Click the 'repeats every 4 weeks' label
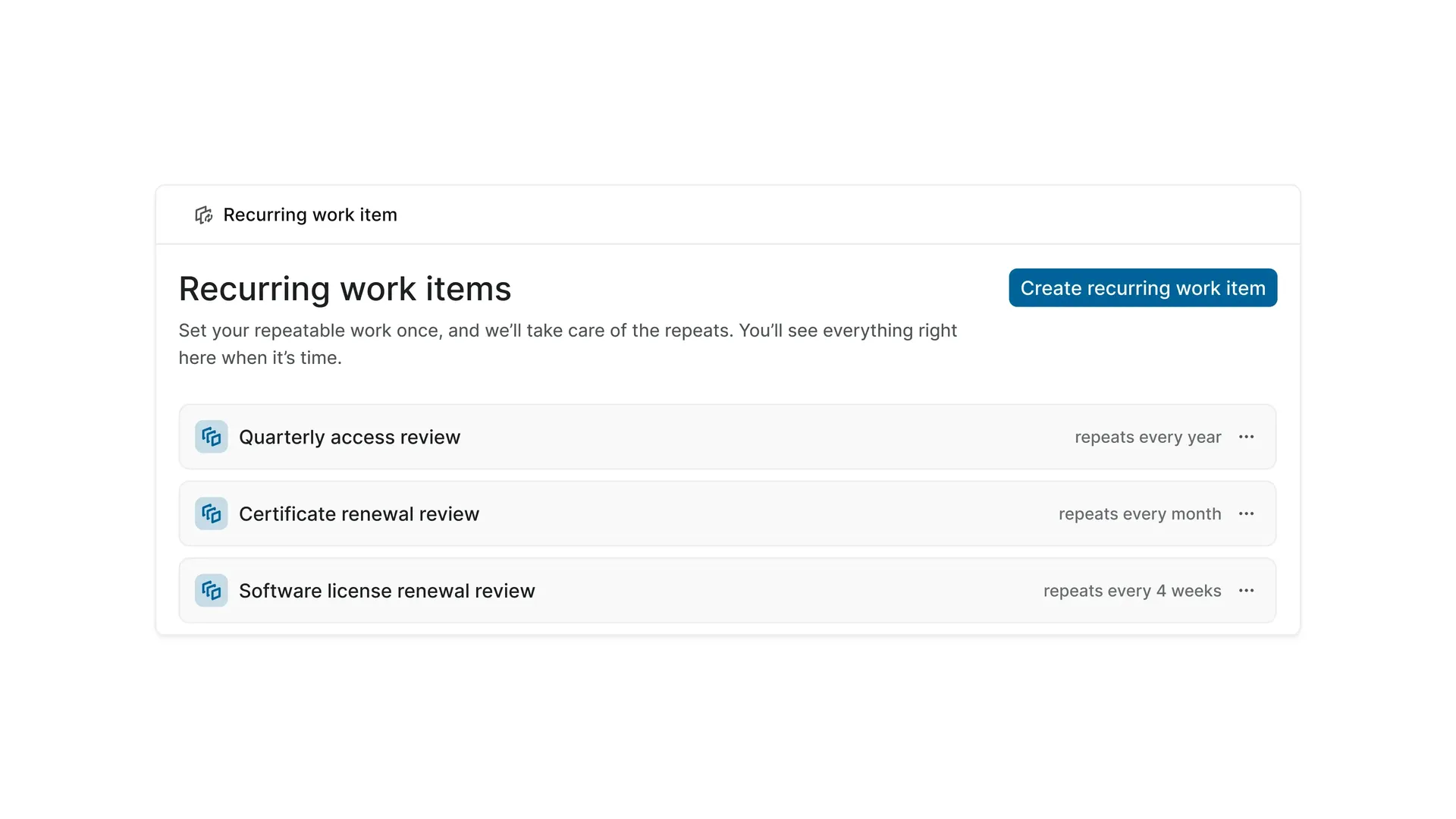The width and height of the screenshot is (1456, 819). click(x=1132, y=590)
